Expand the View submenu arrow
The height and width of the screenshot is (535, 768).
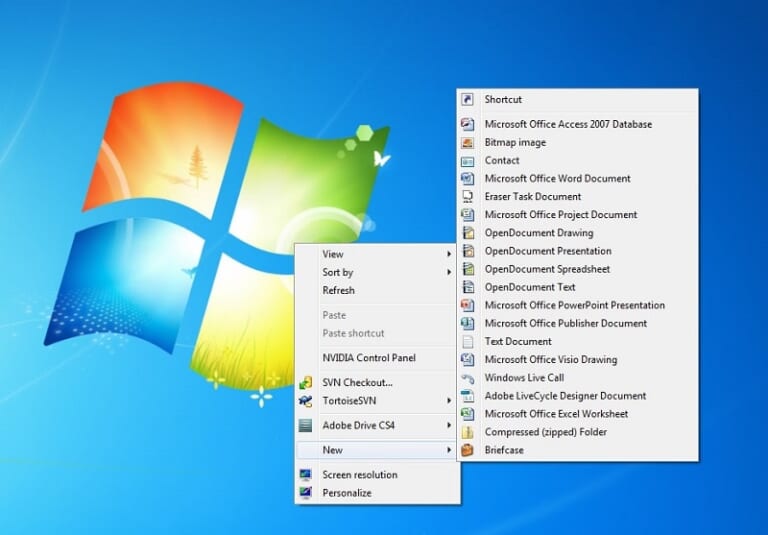coord(449,254)
